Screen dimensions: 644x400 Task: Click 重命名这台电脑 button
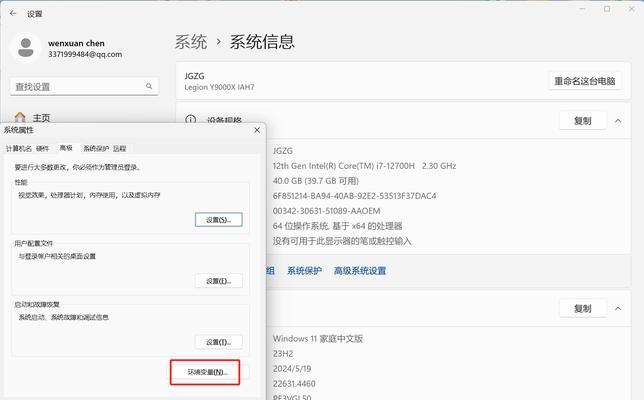pos(590,81)
